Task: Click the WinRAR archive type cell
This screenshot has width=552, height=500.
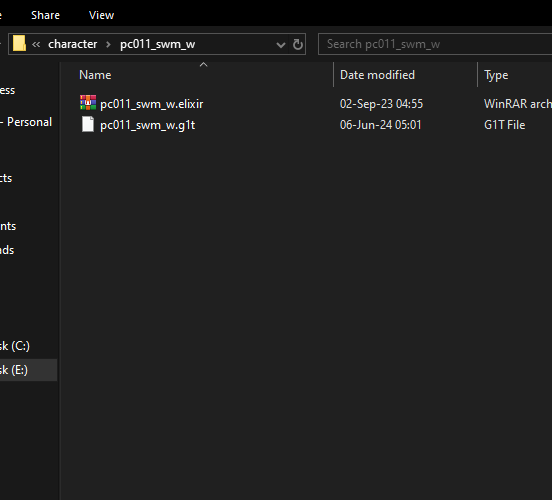Action: point(518,104)
